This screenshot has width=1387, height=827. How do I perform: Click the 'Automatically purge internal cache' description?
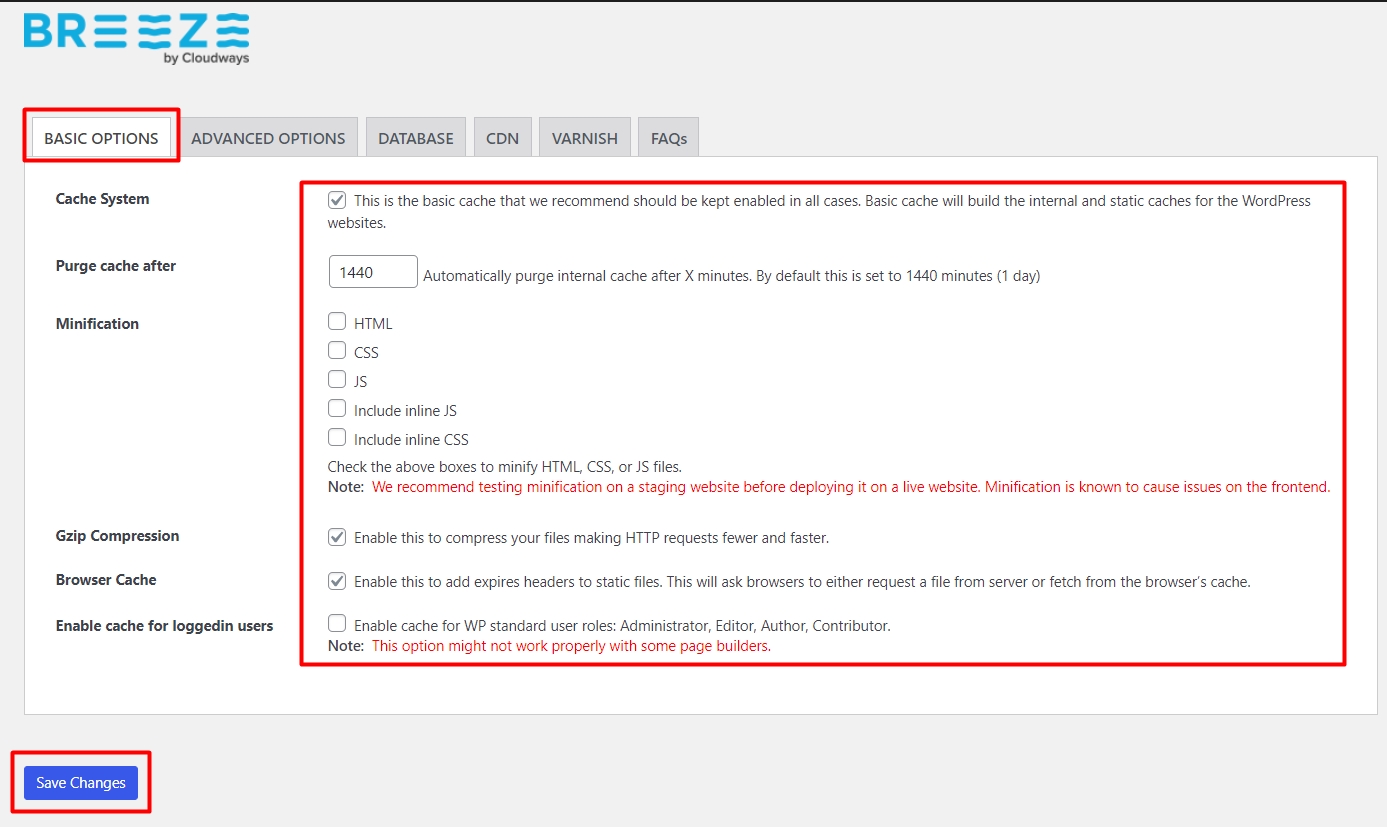click(x=732, y=276)
